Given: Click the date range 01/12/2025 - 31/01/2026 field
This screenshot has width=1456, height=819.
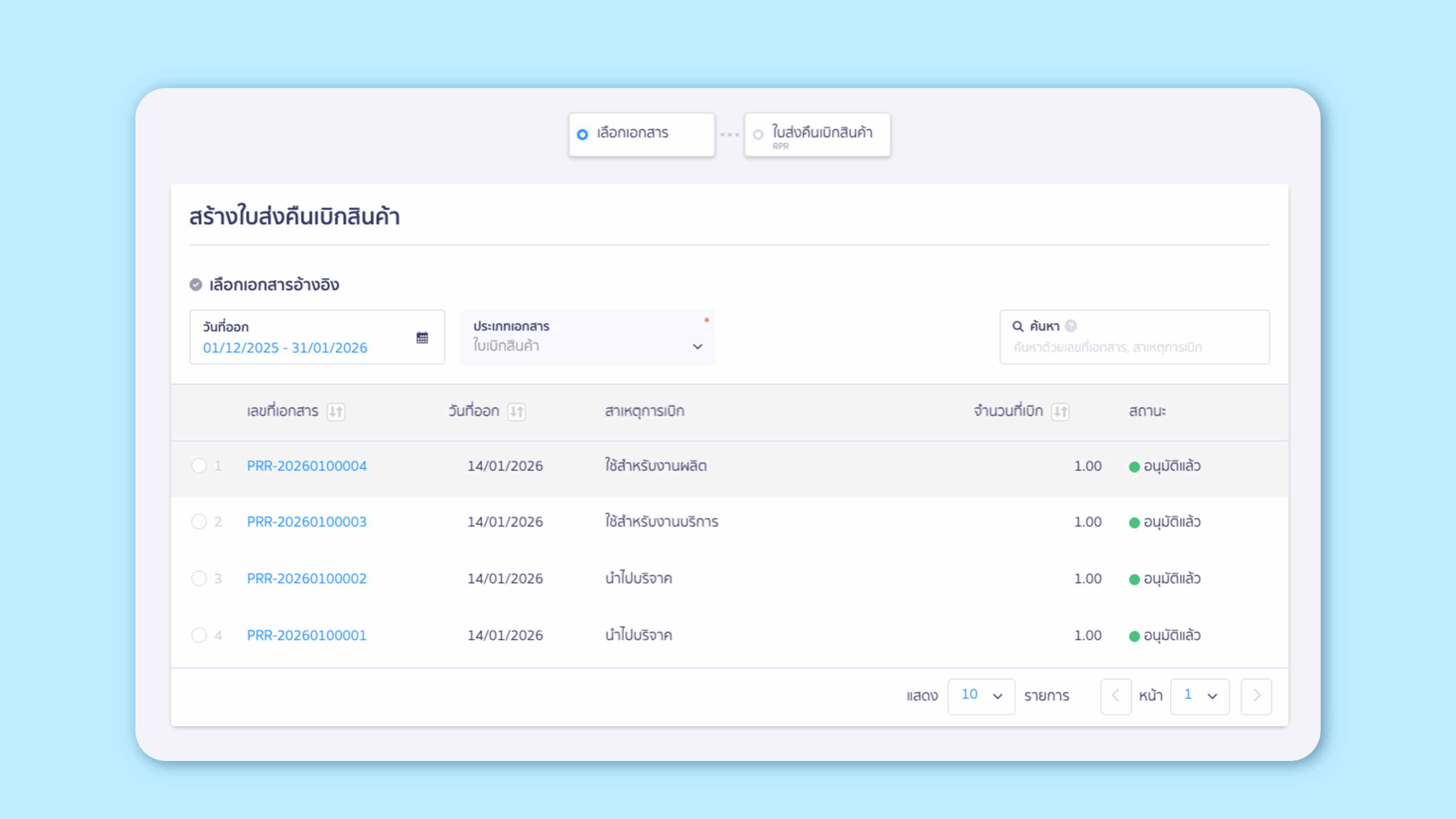Looking at the screenshot, I should coord(285,348).
